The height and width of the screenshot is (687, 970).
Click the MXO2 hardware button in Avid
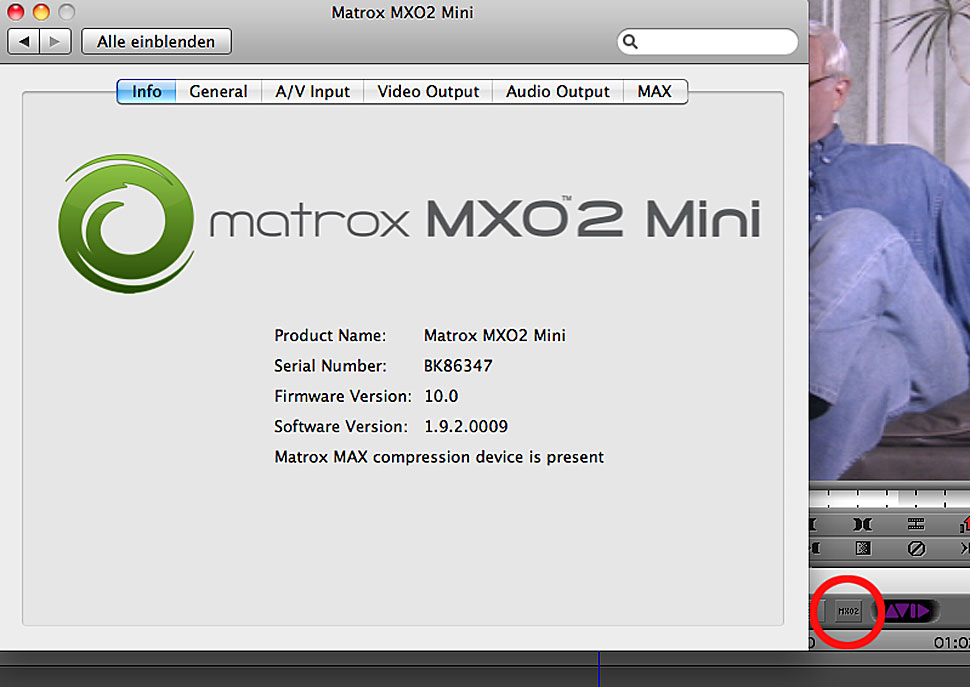[x=848, y=611]
